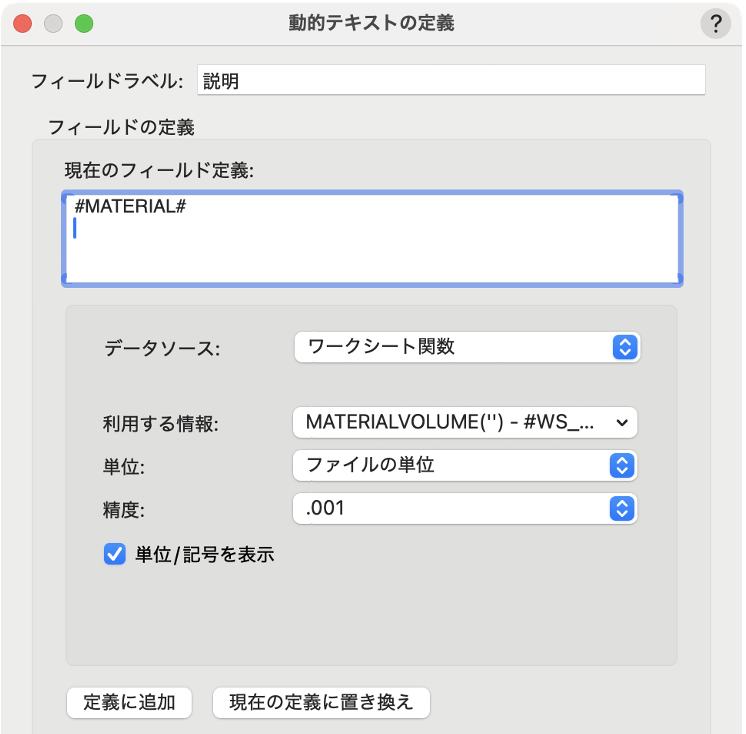Screen dimensions: 746x734
Task: Click the chevron on 利用する情報 combo box
Action: pyautogui.click(x=622, y=423)
